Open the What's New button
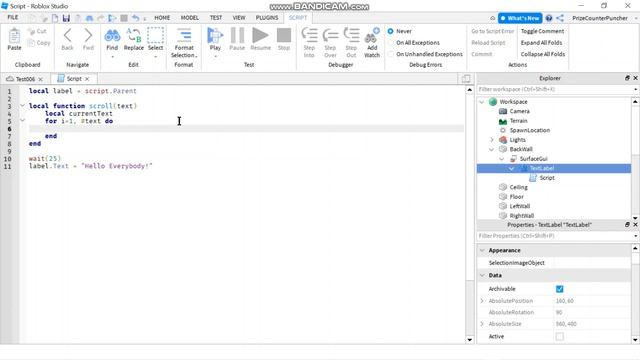 point(520,18)
